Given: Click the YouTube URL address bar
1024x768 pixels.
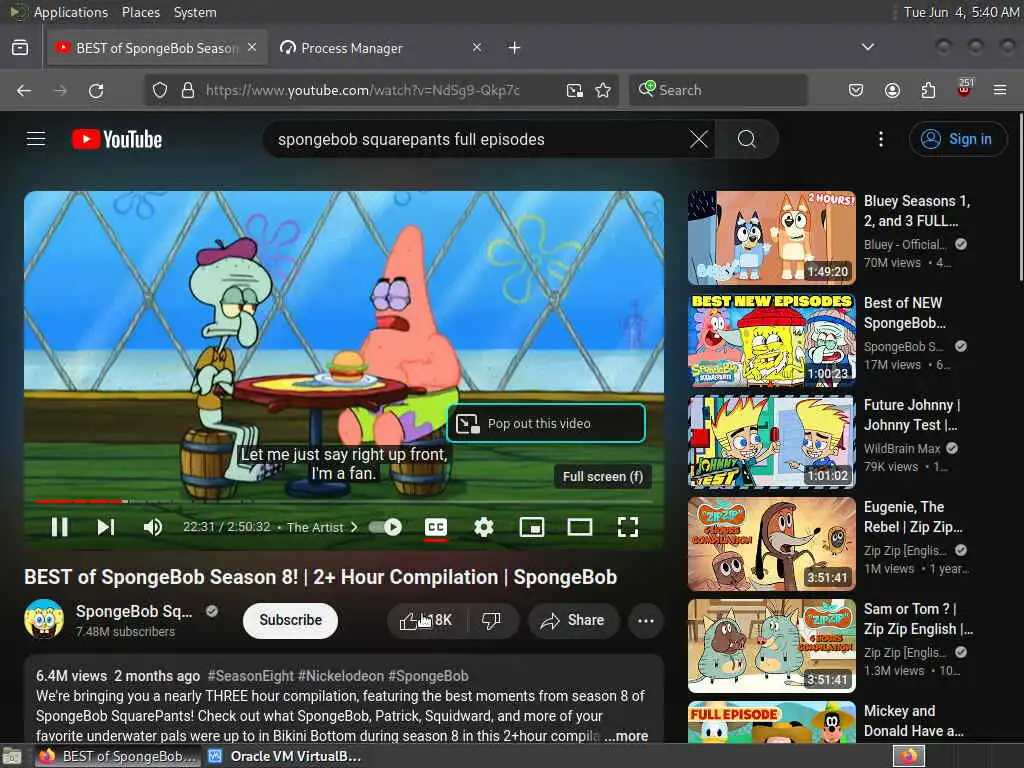Looking at the screenshot, I should click(x=362, y=90).
